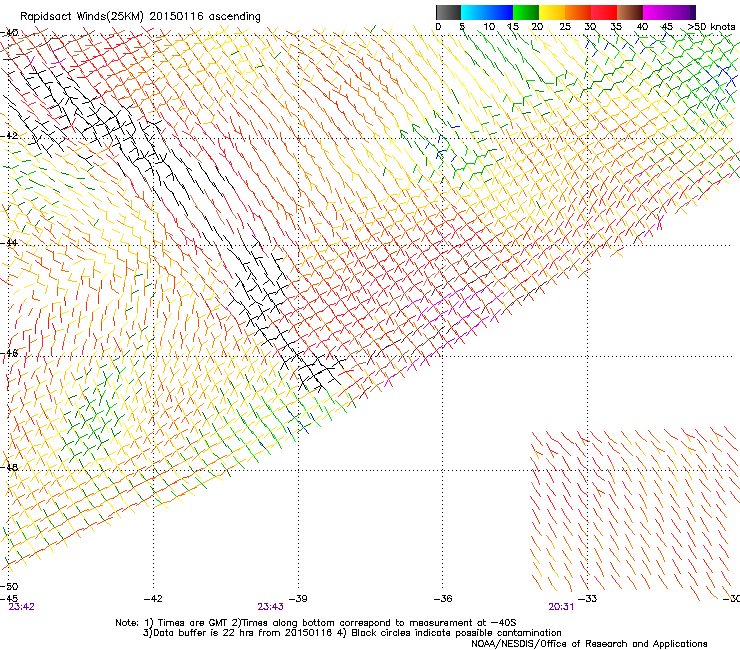Click the legend value "10"
This screenshot has height=650, width=740.
489,27
